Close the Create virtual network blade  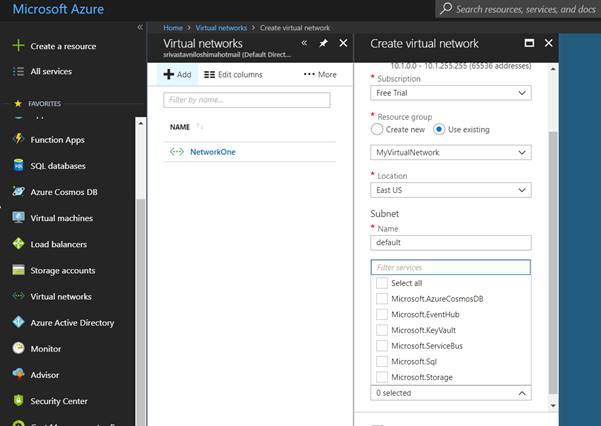(x=548, y=43)
